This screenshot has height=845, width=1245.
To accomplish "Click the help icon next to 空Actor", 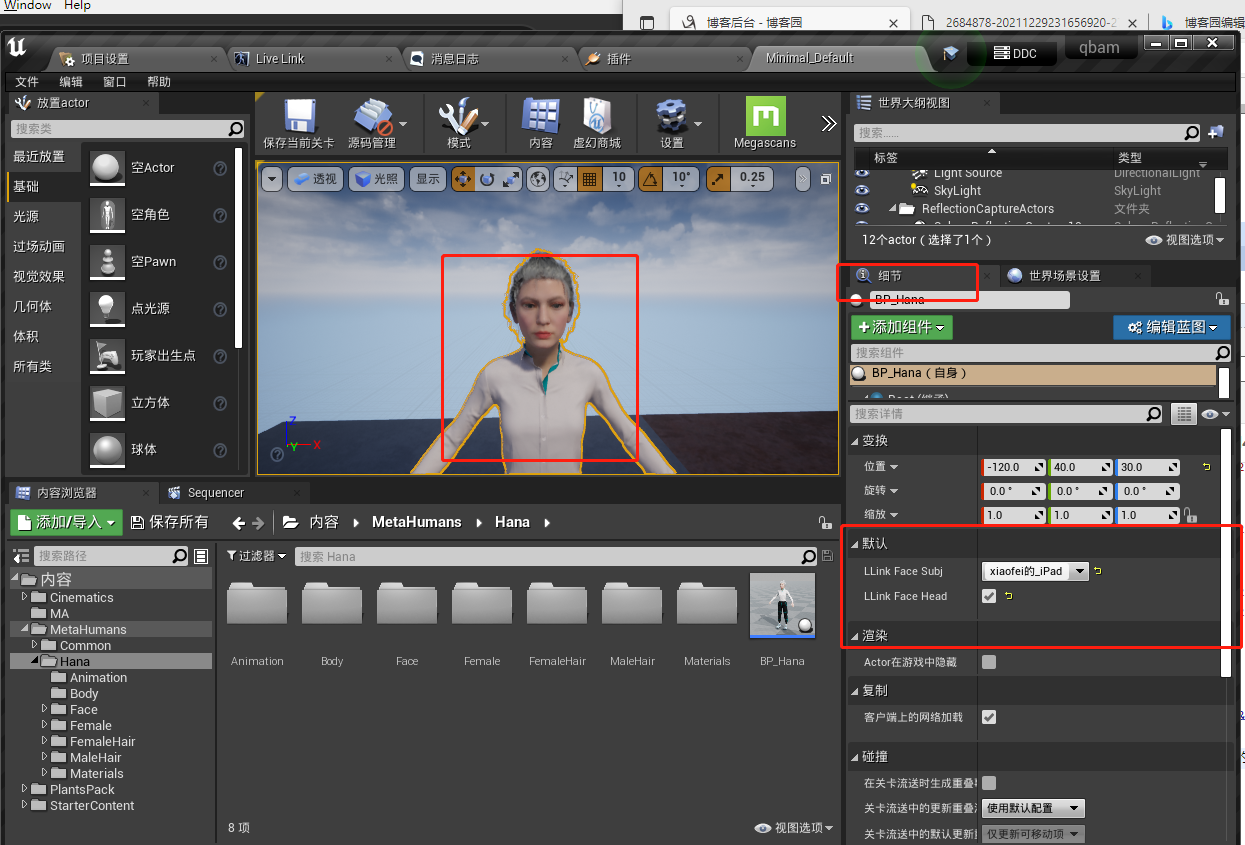I will (x=220, y=168).
